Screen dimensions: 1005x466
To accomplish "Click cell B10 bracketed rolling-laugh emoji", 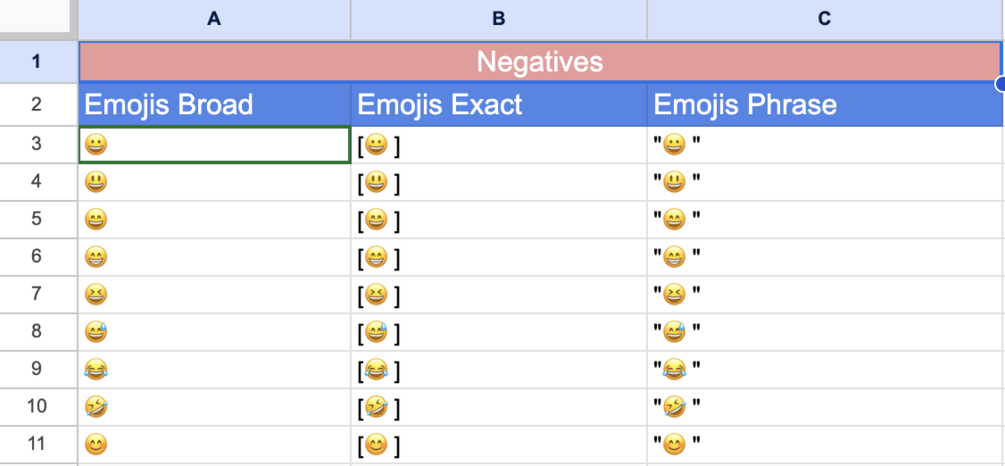I will pos(498,406).
